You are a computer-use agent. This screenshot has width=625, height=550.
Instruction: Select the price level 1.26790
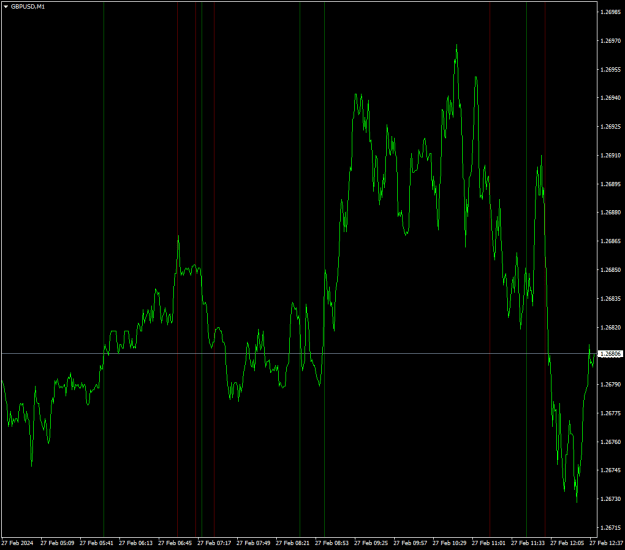coord(610,384)
